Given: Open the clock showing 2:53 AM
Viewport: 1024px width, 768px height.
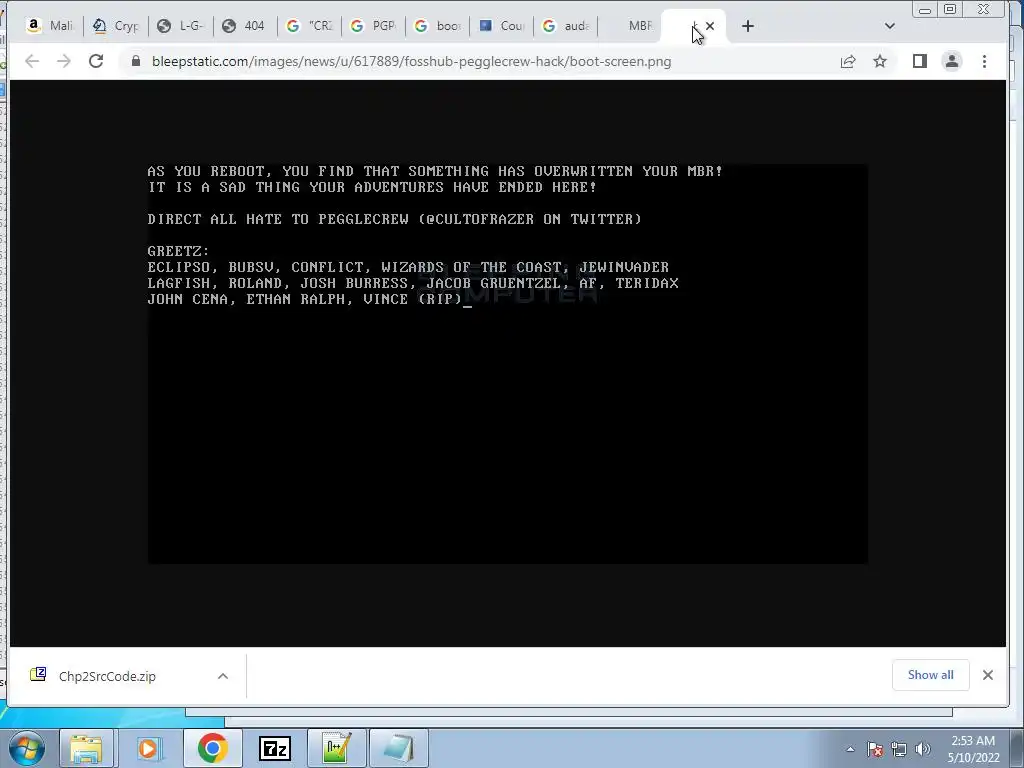Looking at the screenshot, I should coord(973,749).
